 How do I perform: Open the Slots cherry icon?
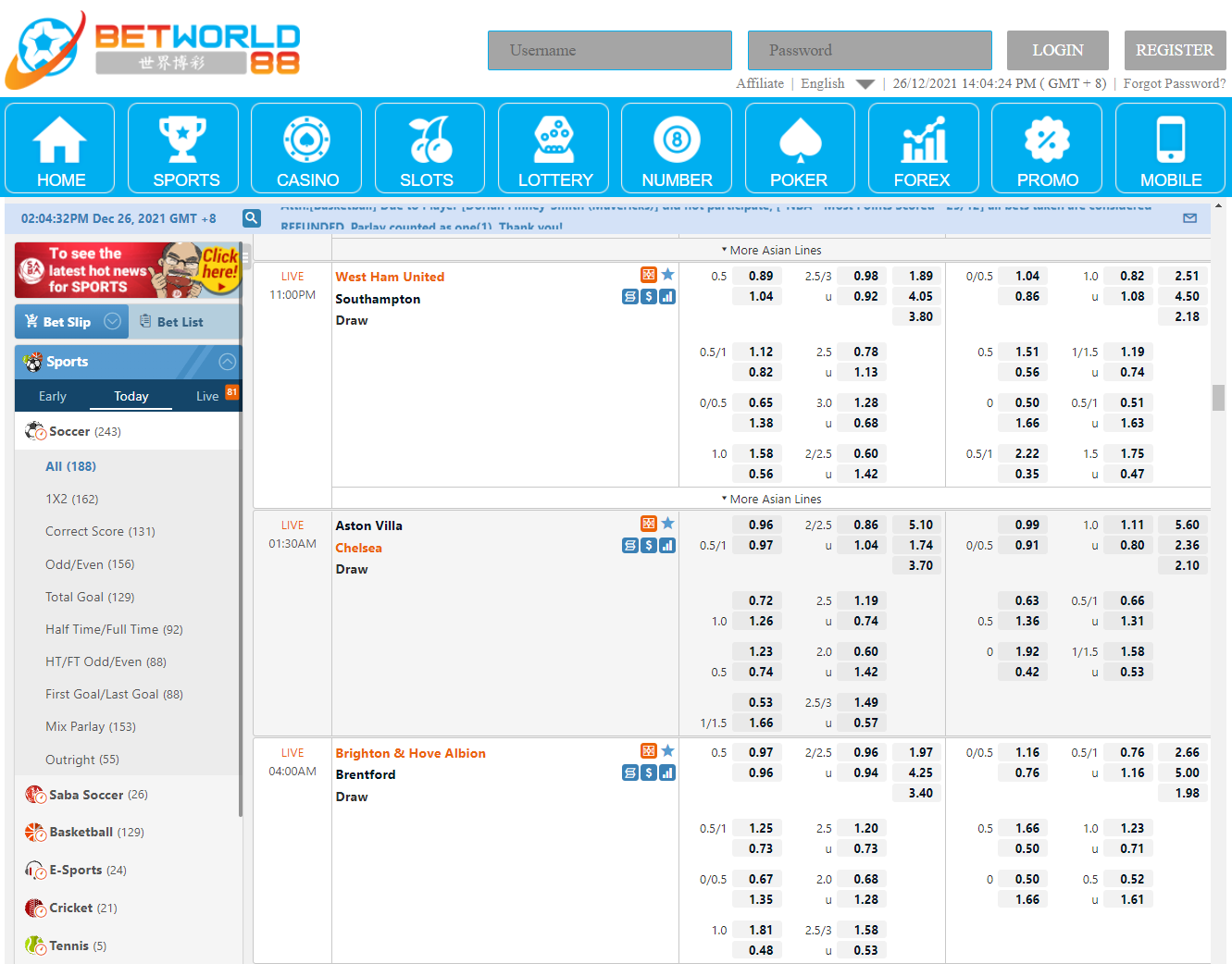[429, 141]
